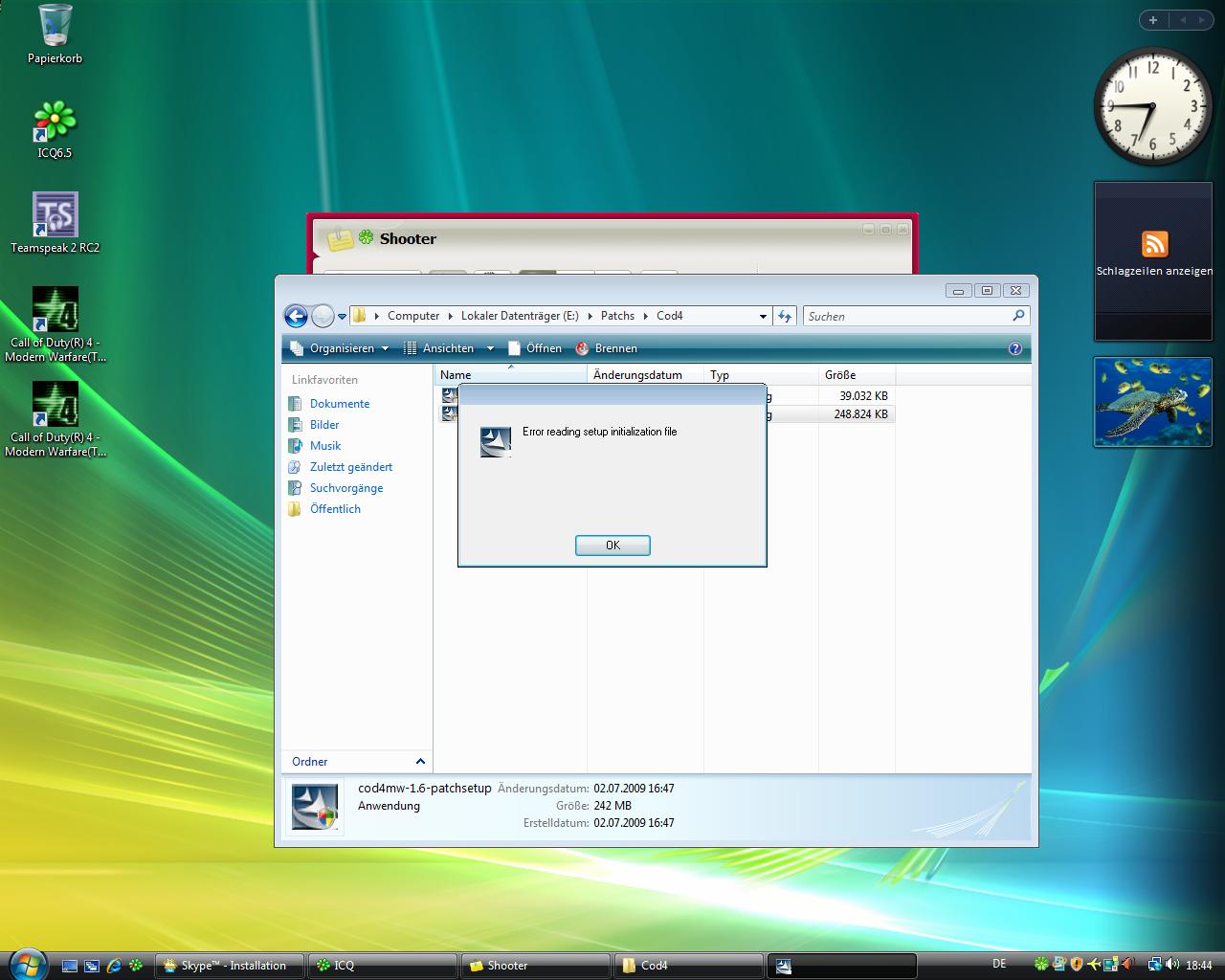1225x980 pixels.
Task: Expand the Ansichten dropdown arrow
Action: [x=490, y=348]
